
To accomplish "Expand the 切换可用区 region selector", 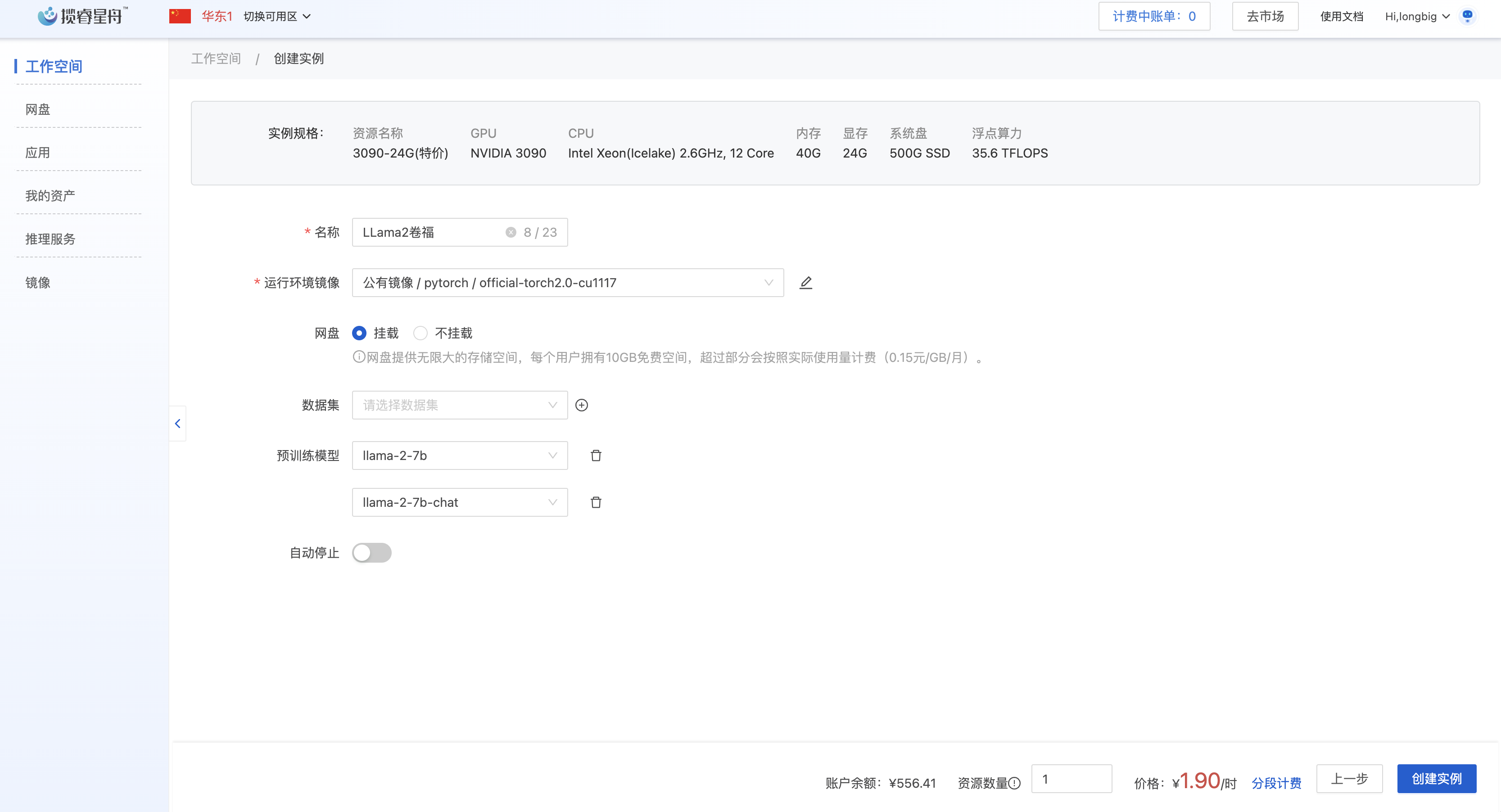I will click(x=277, y=16).
